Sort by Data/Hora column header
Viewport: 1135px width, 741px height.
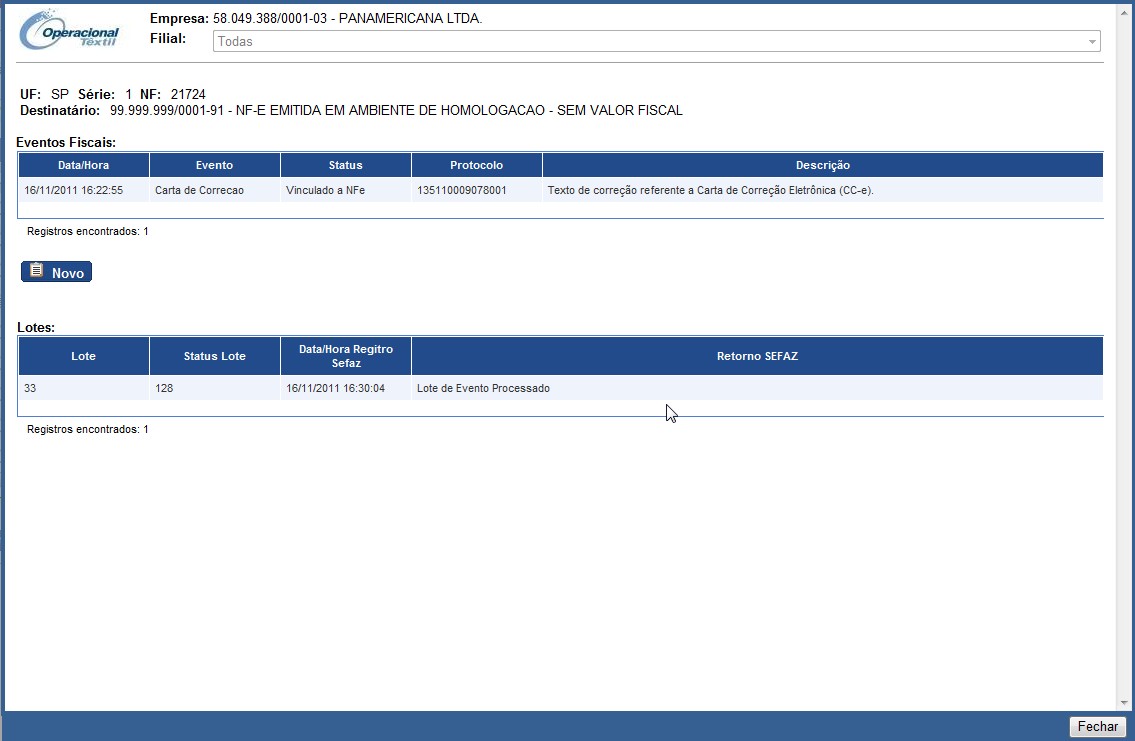tap(83, 165)
